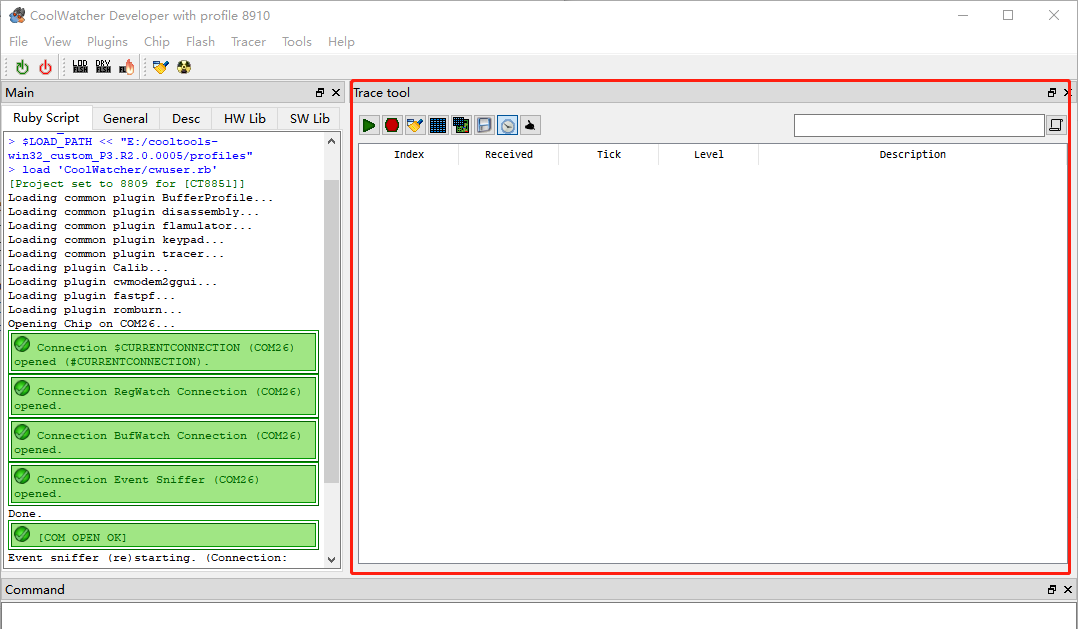Minimize the CoolWatcher window

click(x=963, y=15)
